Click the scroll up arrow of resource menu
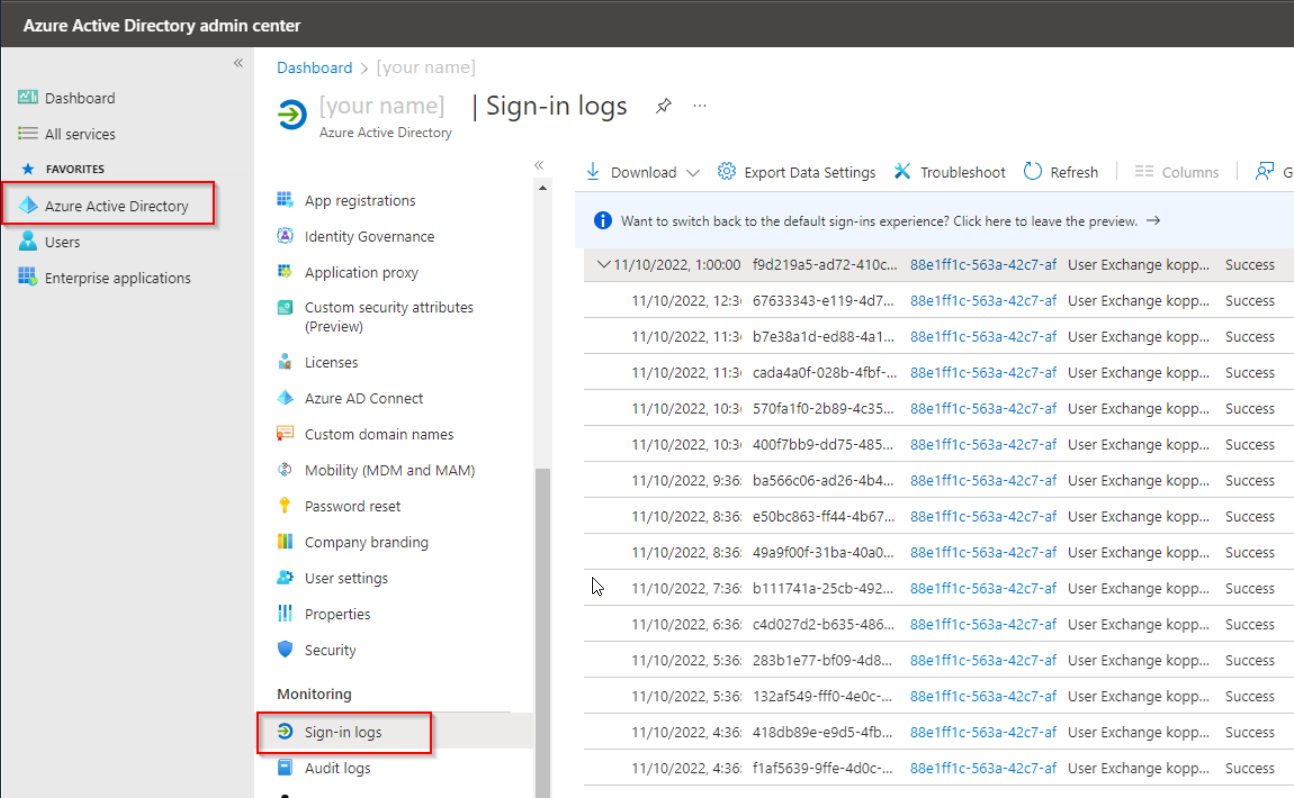1294x798 pixels. click(544, 187)
